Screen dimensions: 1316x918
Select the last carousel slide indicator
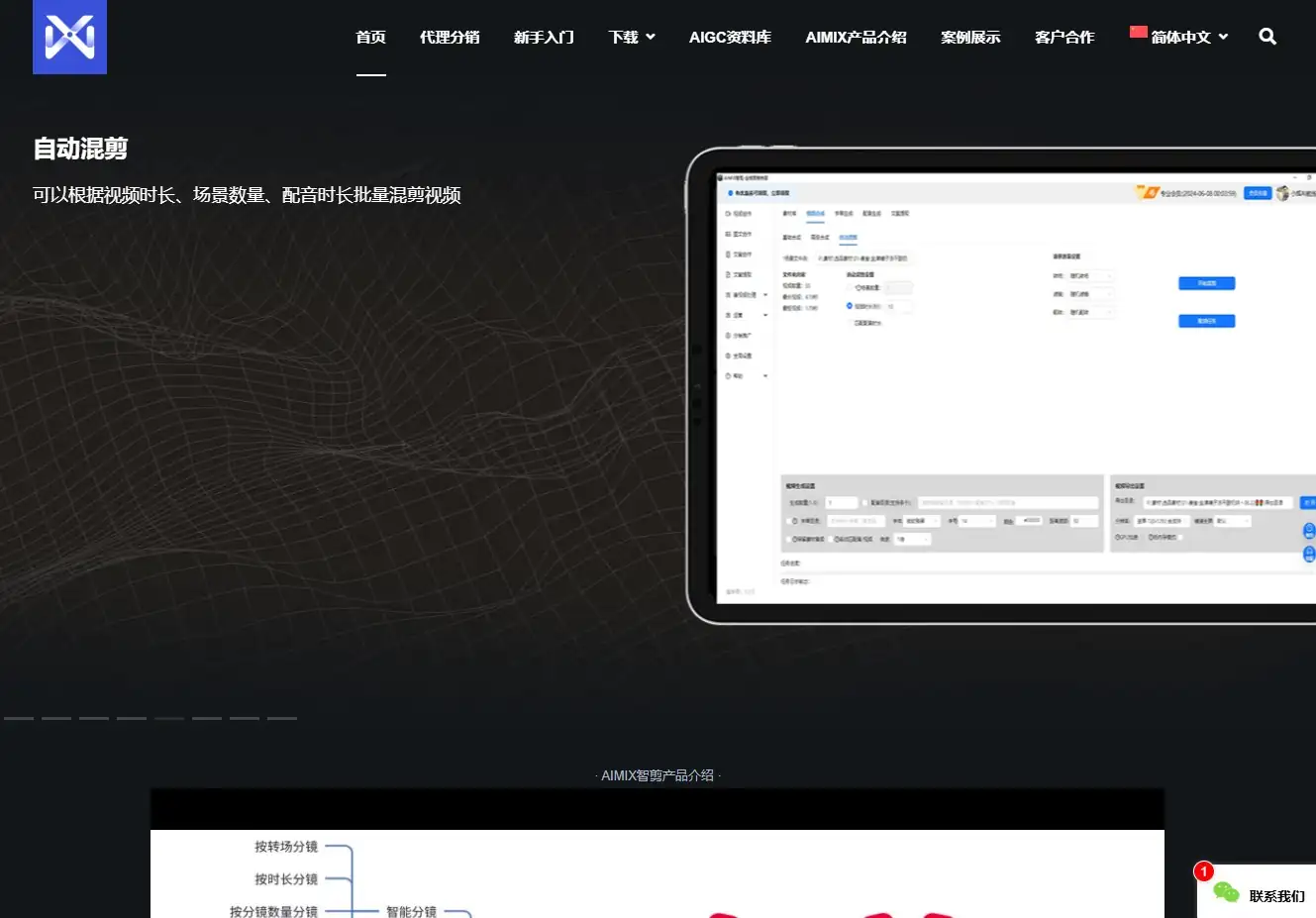[x=282, y=718]
